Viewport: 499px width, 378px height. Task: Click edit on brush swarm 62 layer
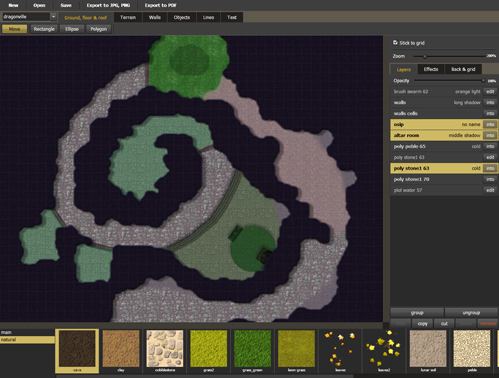490,91
